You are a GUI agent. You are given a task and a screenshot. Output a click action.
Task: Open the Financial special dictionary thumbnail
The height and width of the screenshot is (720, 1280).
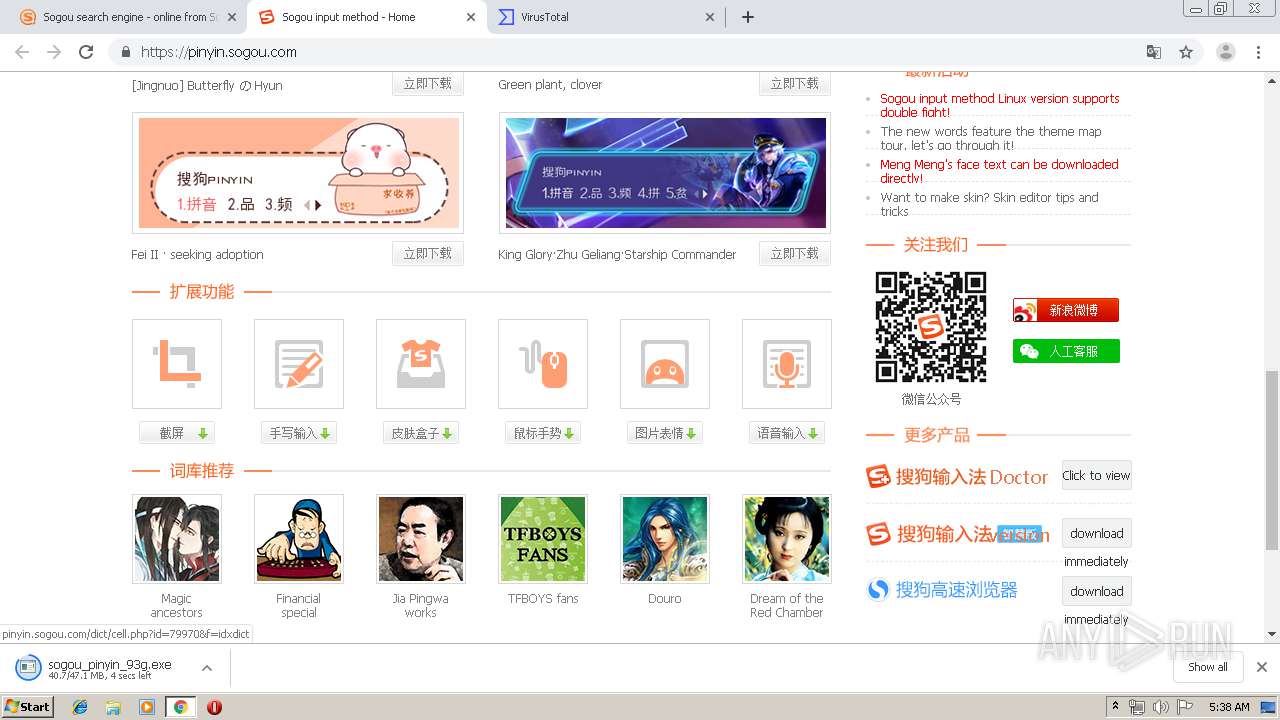click(x=299, y=539)
